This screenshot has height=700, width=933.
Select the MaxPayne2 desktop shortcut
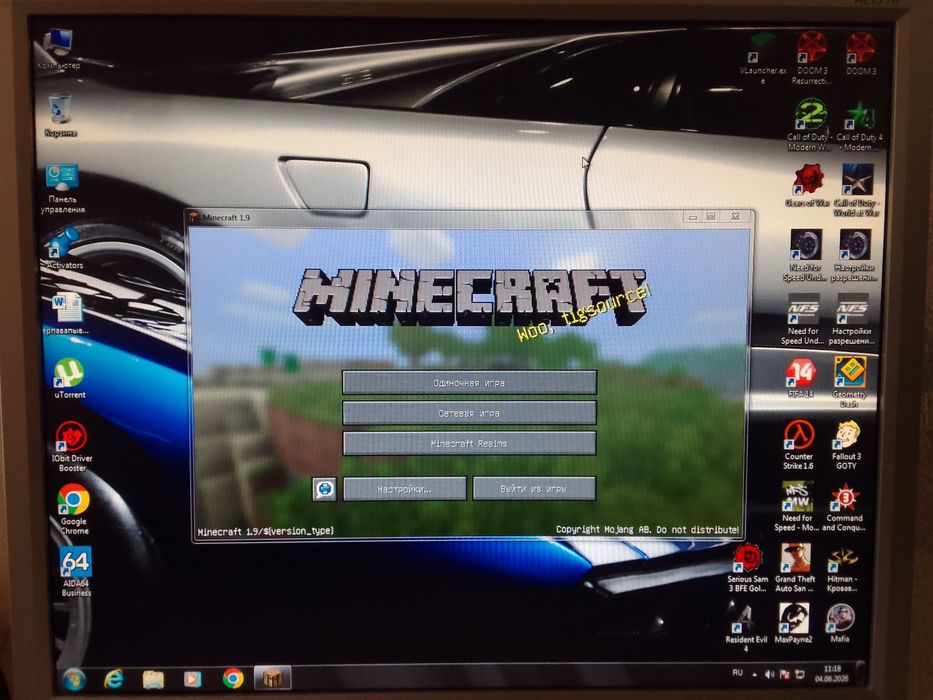794,624
